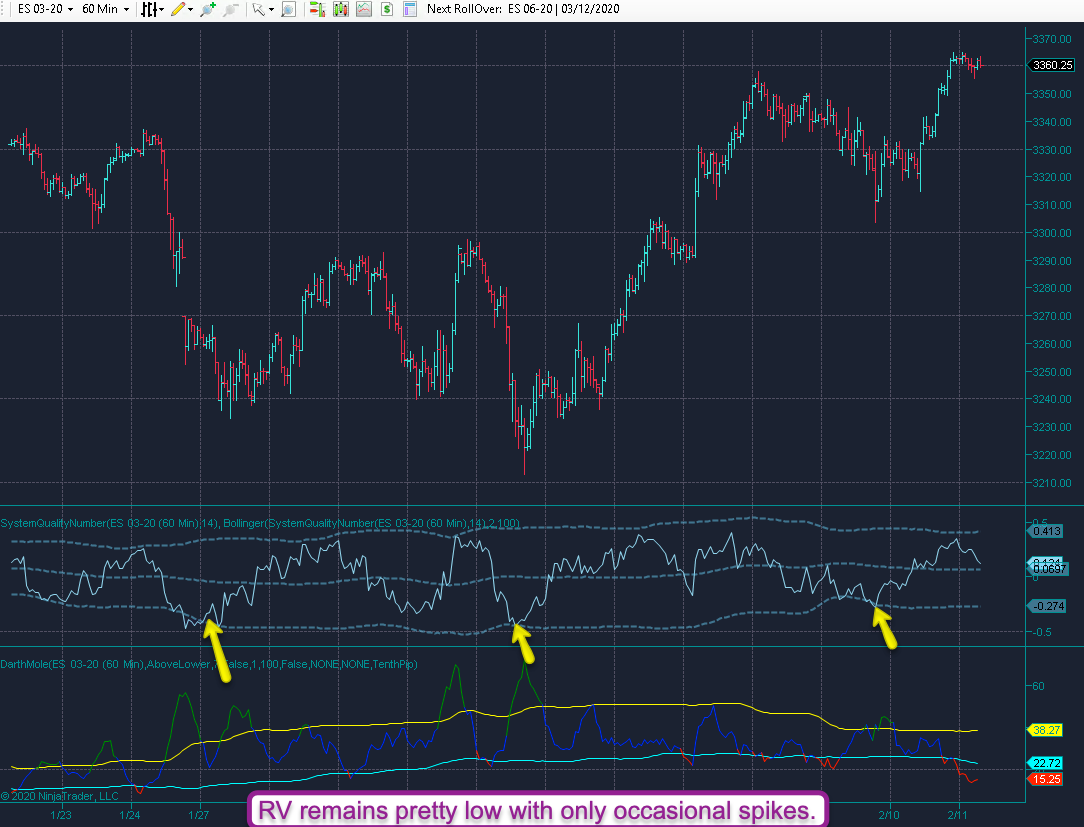Click the greyed zoom out magnifier icon
The height and width of the screenshot is (827, 1084).
230,9
